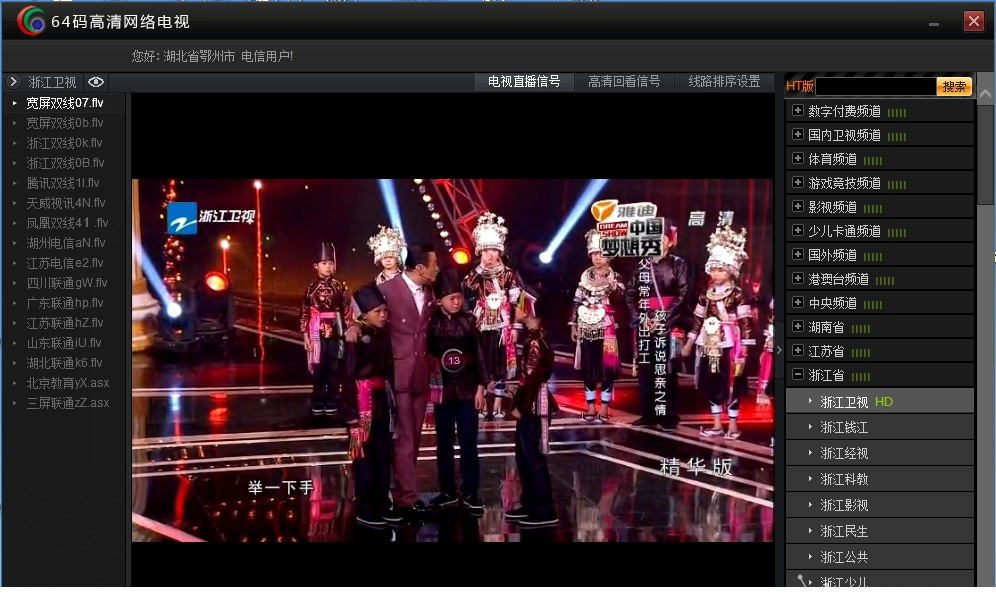
Task: Click the orange 搜索 button
Action: pos(954,86)
